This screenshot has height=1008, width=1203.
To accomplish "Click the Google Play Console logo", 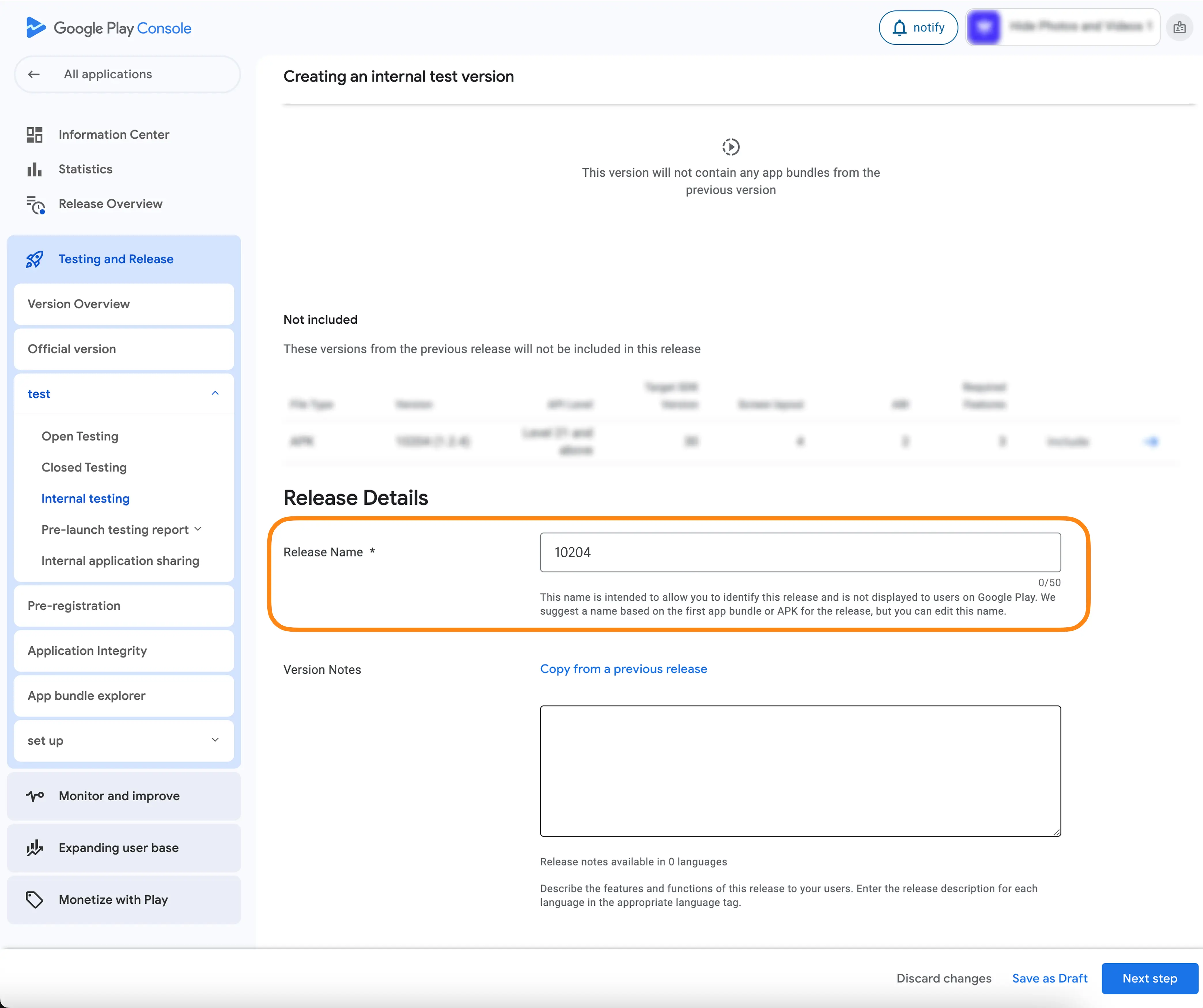I will click(x=109, y=27).
